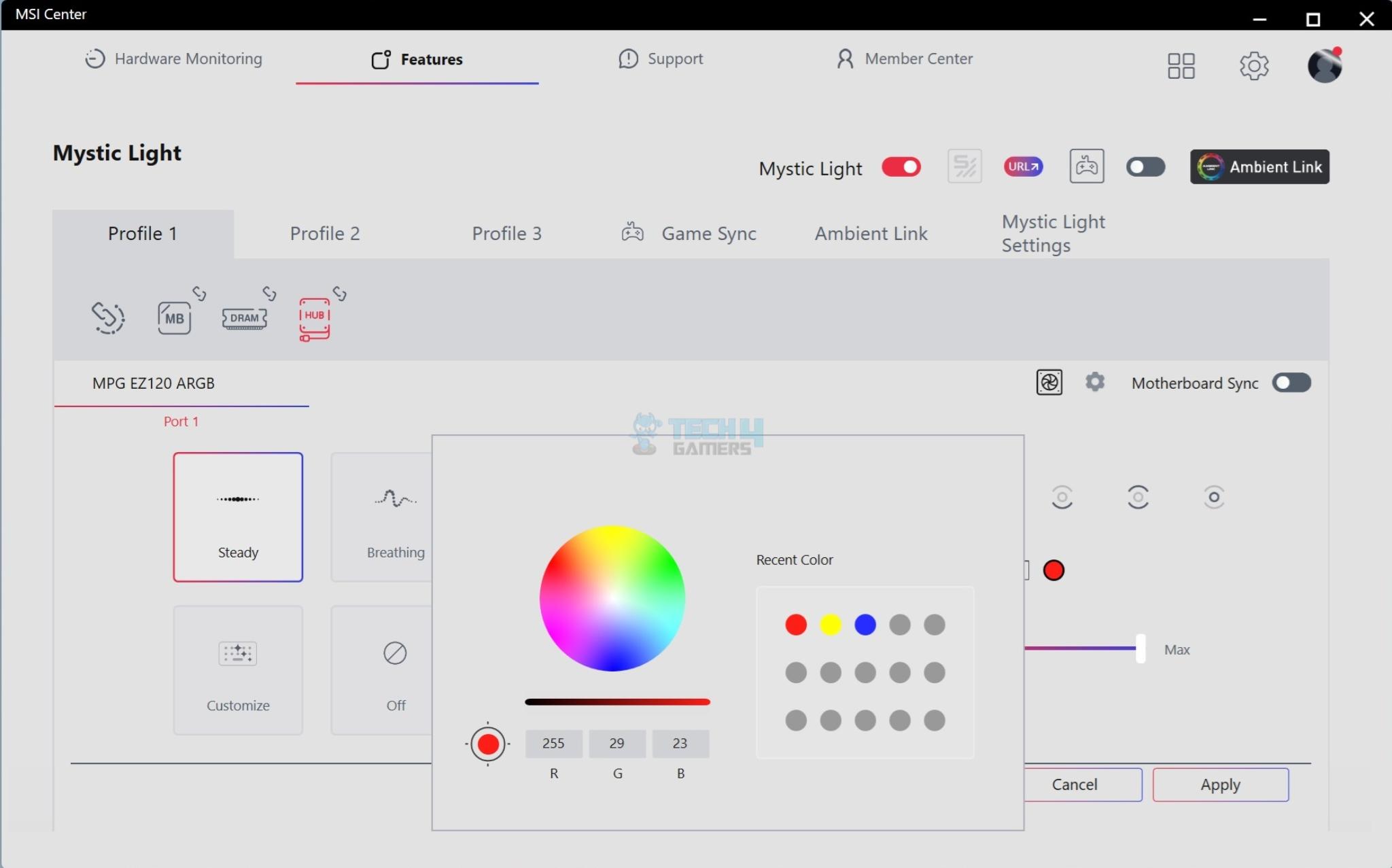This screenshot has width=1392, height=868.
Task: Turn off the Mystic Light toggle
Action: pos(901,167)
